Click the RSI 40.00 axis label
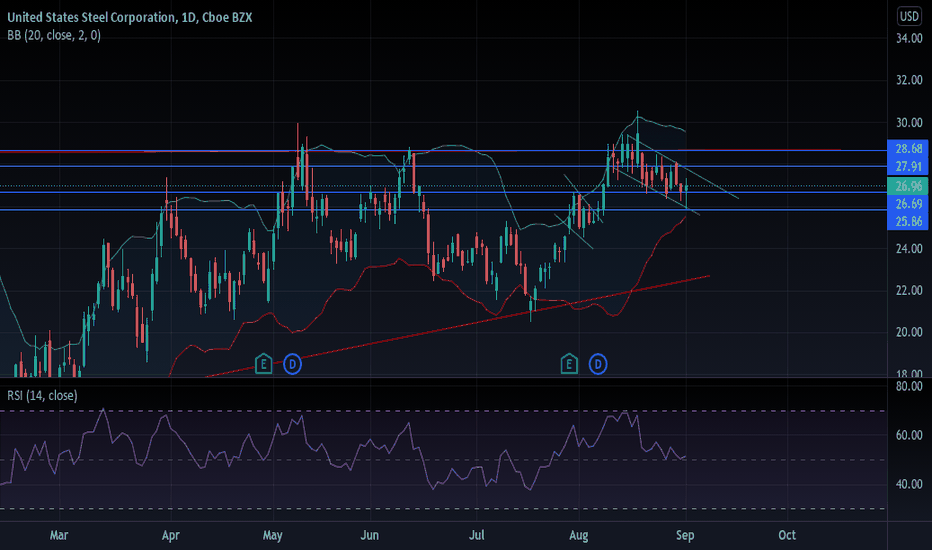The width and height of the screenshot is (932, 550). click(x=909, y=484)
